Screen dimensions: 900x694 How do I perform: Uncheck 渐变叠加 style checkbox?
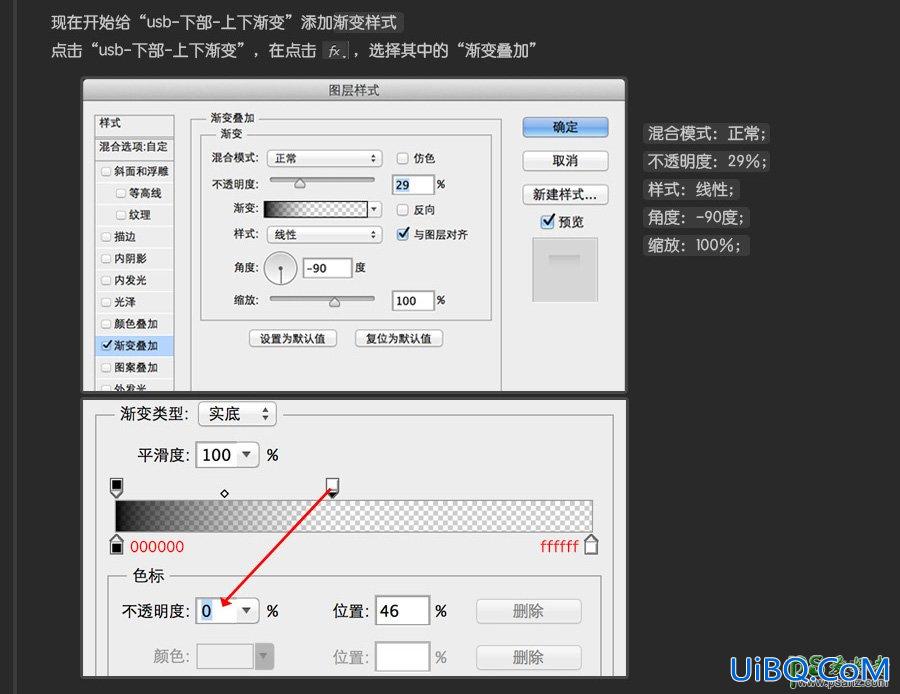pyautogui.click(x=106, y=345)
